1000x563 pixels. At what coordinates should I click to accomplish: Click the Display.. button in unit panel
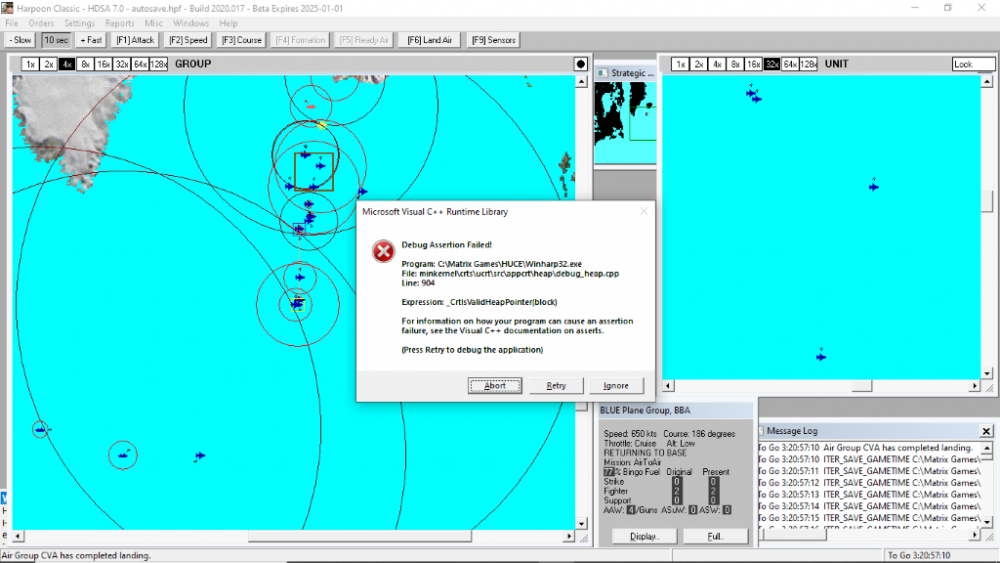[644, 536]
